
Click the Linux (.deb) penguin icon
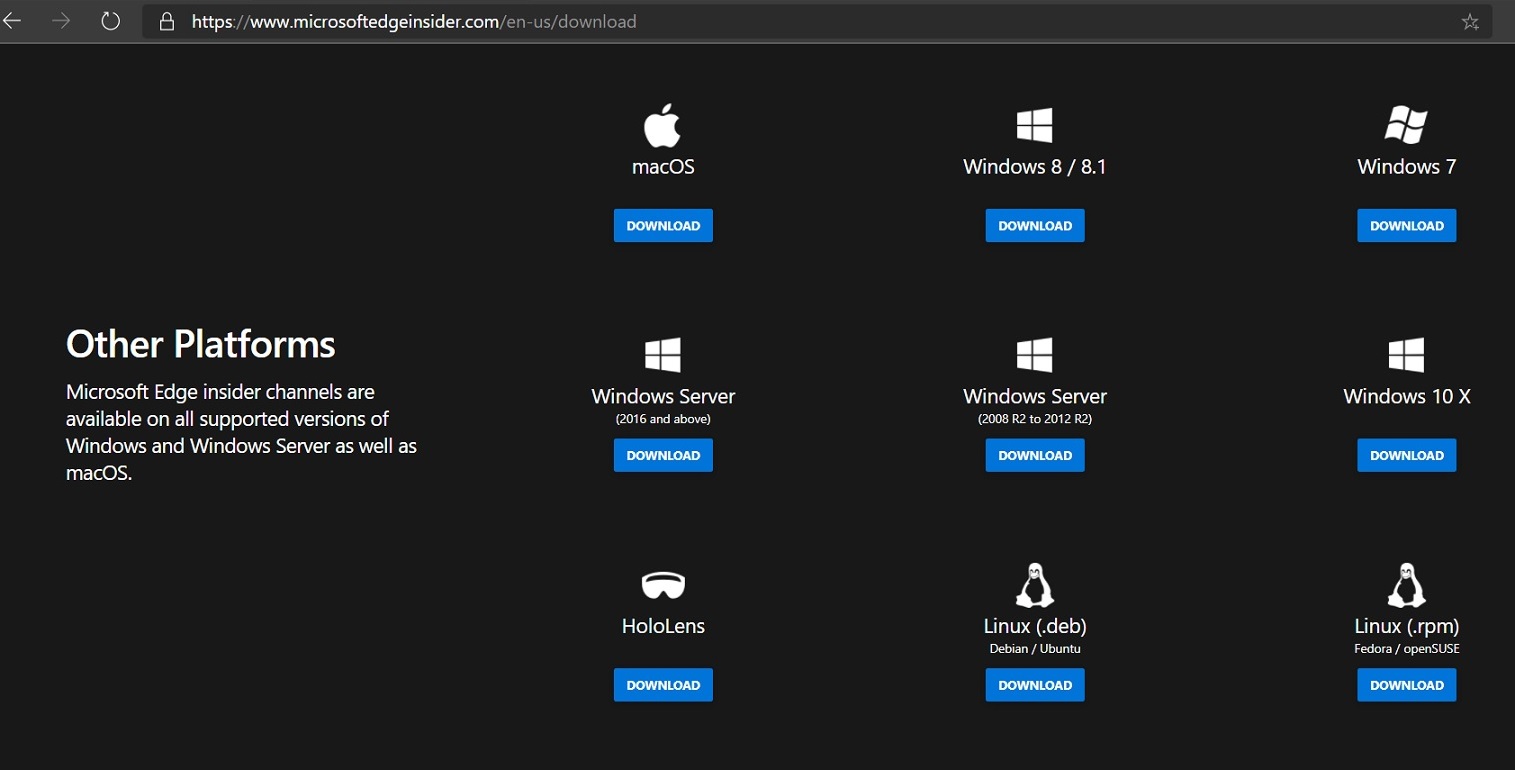(1034, 585)
